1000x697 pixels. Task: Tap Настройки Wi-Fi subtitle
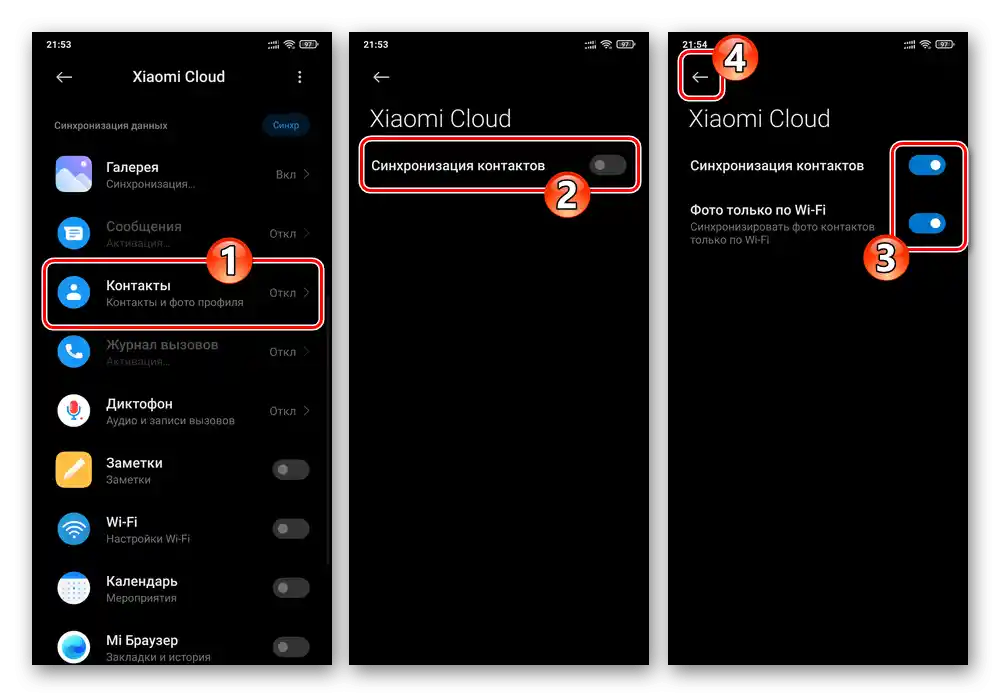(148, 539)
